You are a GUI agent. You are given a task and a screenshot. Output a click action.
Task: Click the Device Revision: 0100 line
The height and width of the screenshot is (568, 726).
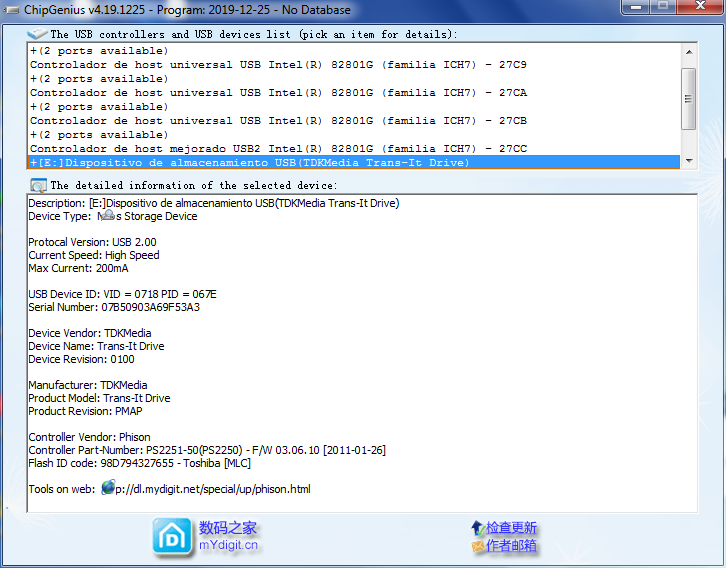[x=81, y=359]
